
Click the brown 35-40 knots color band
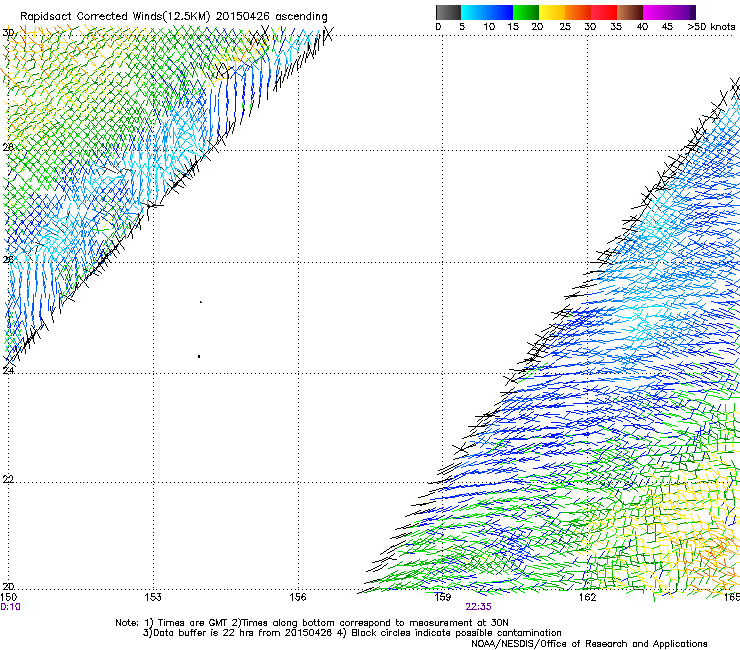point(630,12)
